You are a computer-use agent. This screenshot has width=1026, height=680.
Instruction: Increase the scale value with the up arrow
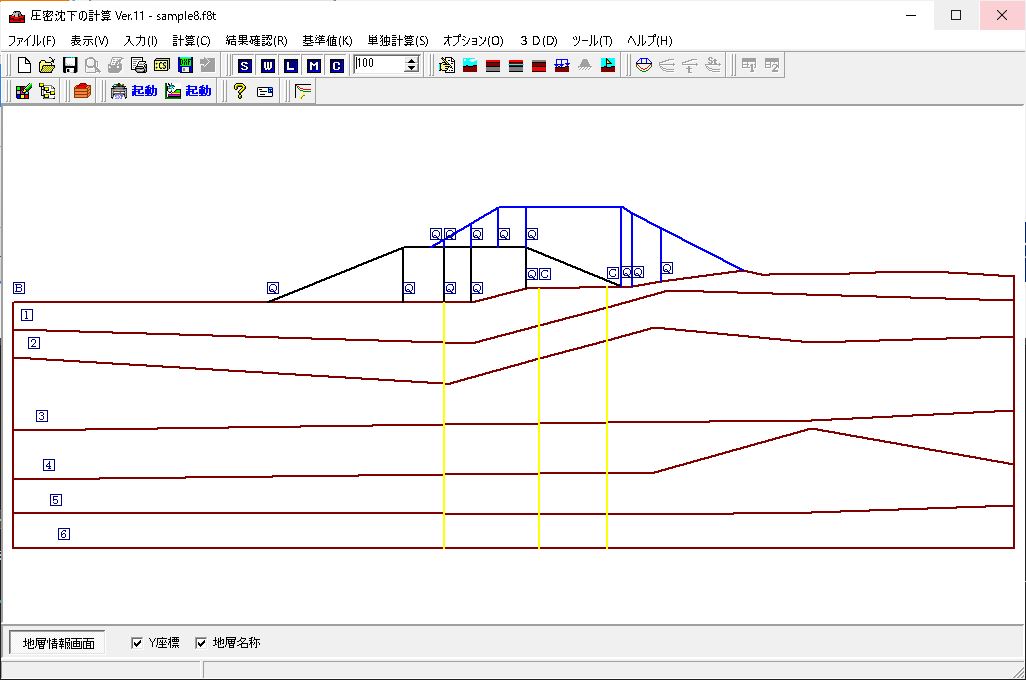pyautogui.click(x=412, y=60)
